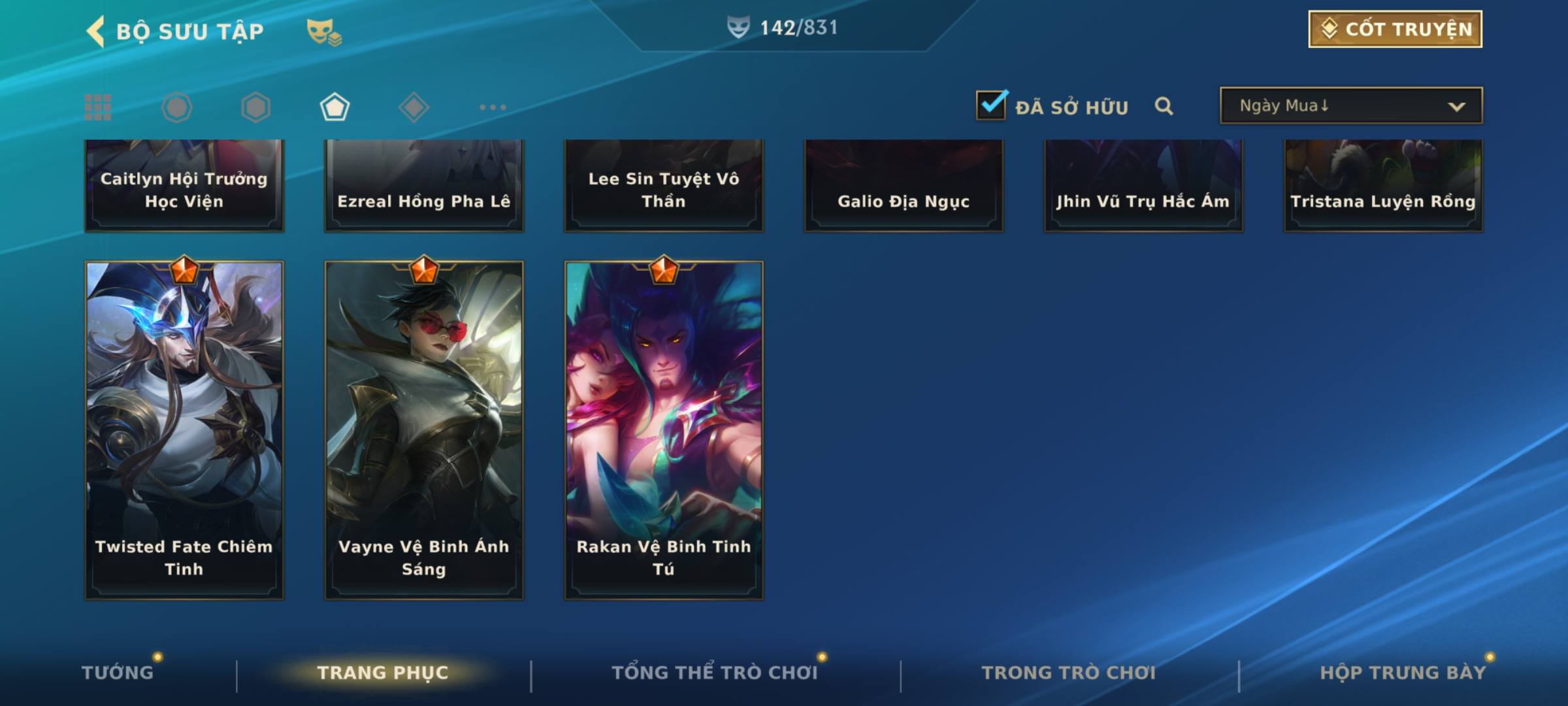1568x706 pixels.
Task: Open the skin search magnifier
Action: point(1164,106)
